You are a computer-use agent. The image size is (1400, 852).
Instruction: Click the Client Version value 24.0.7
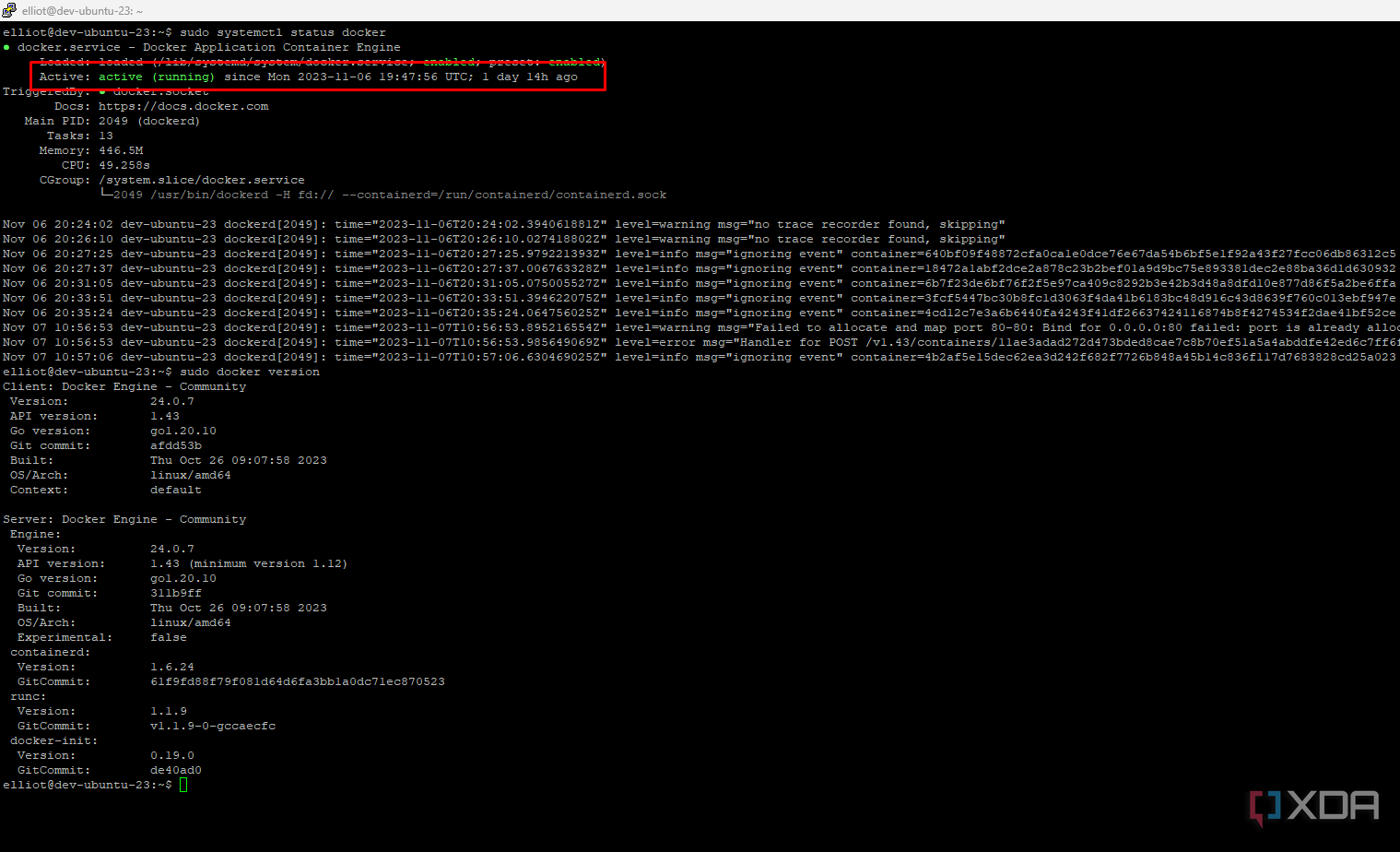[172, 401]
